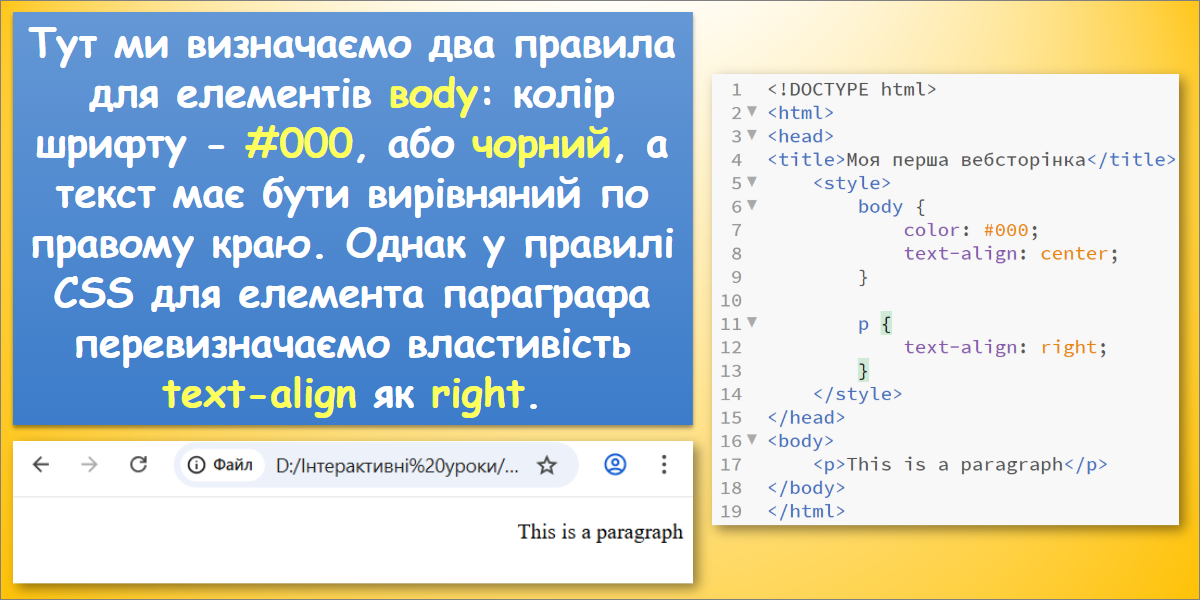Collapse the <style> block fold arrow

[x=752, y=182]
